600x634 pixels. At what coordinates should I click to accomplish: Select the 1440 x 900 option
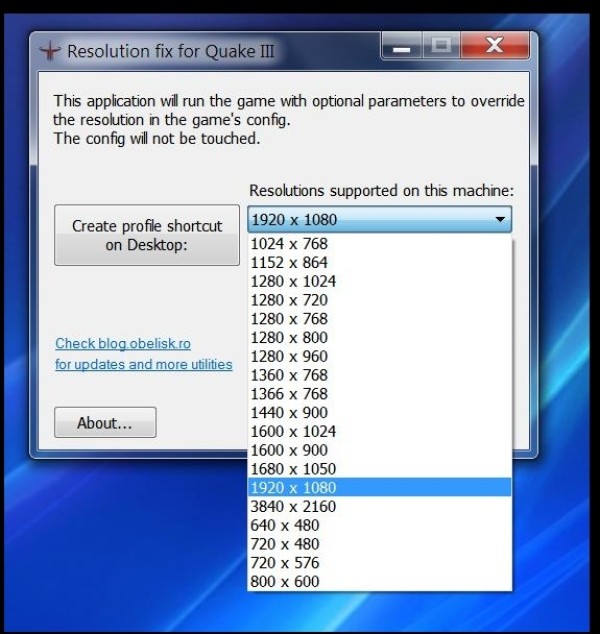(379, 412)
